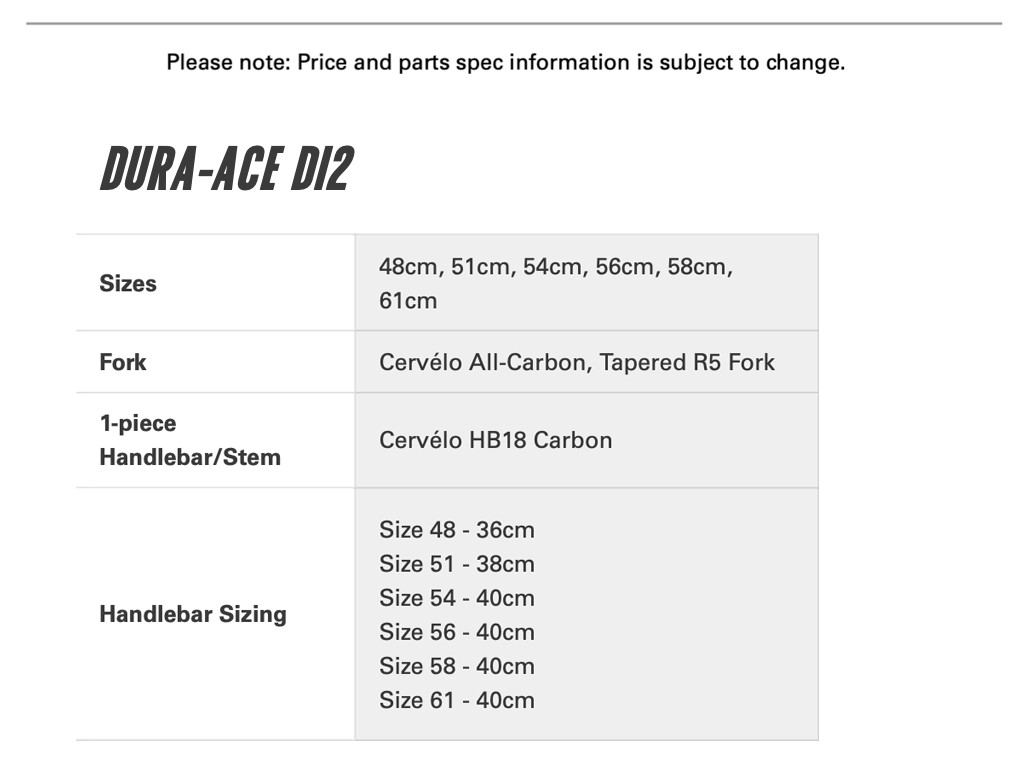Screen dimensions: 1024x768
Task: Click the 48cm to 61cm sizes list
Action: coord(555,283)
